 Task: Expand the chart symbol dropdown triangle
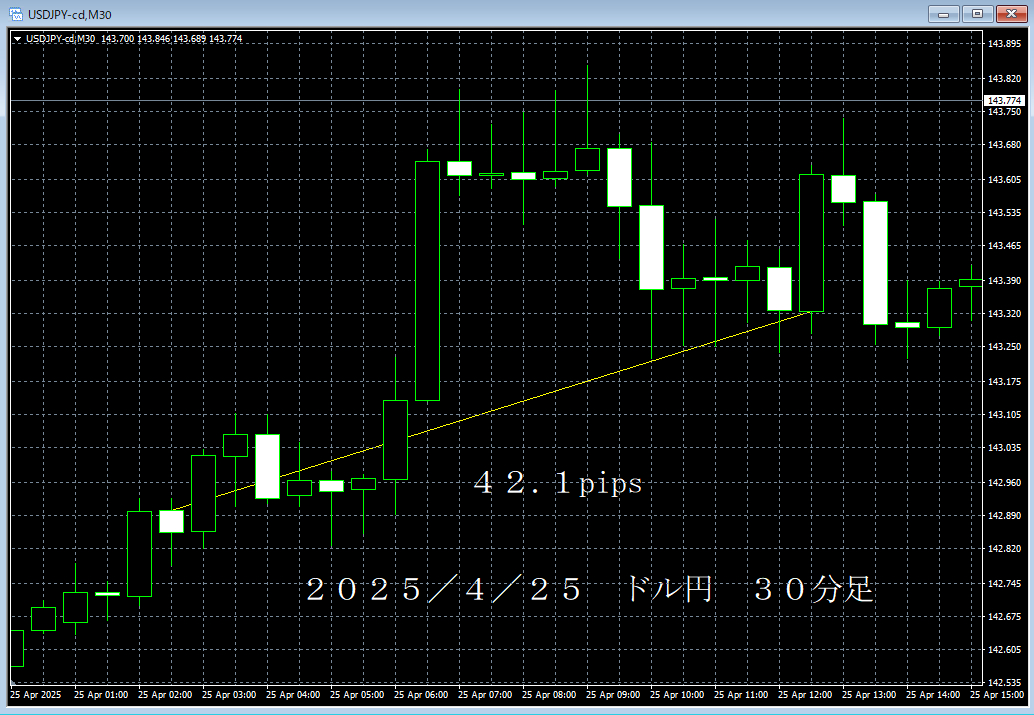point(17,39)
